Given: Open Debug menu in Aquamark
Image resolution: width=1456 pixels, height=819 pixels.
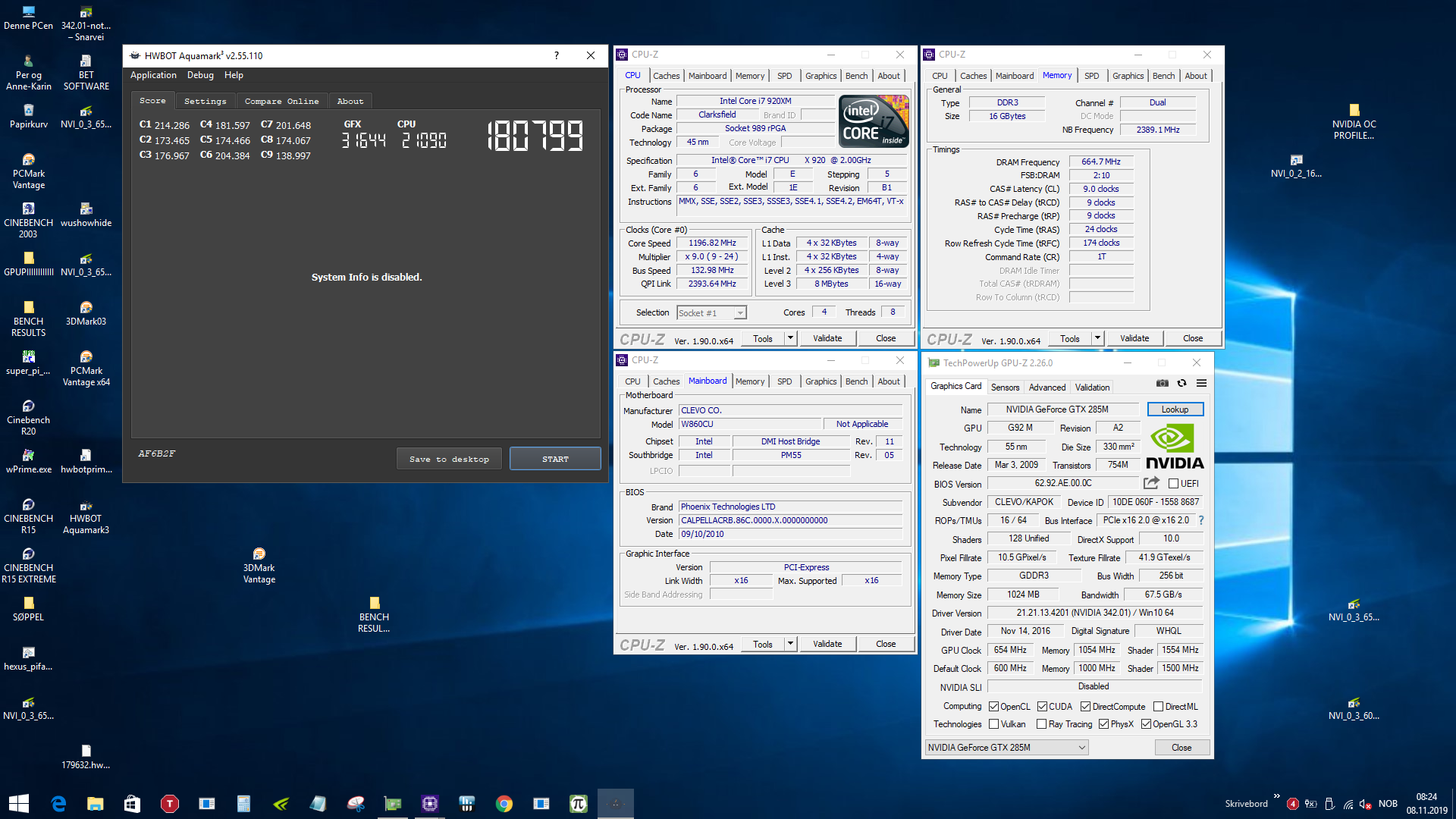Looking at the screenshot, I should point(200,75).
